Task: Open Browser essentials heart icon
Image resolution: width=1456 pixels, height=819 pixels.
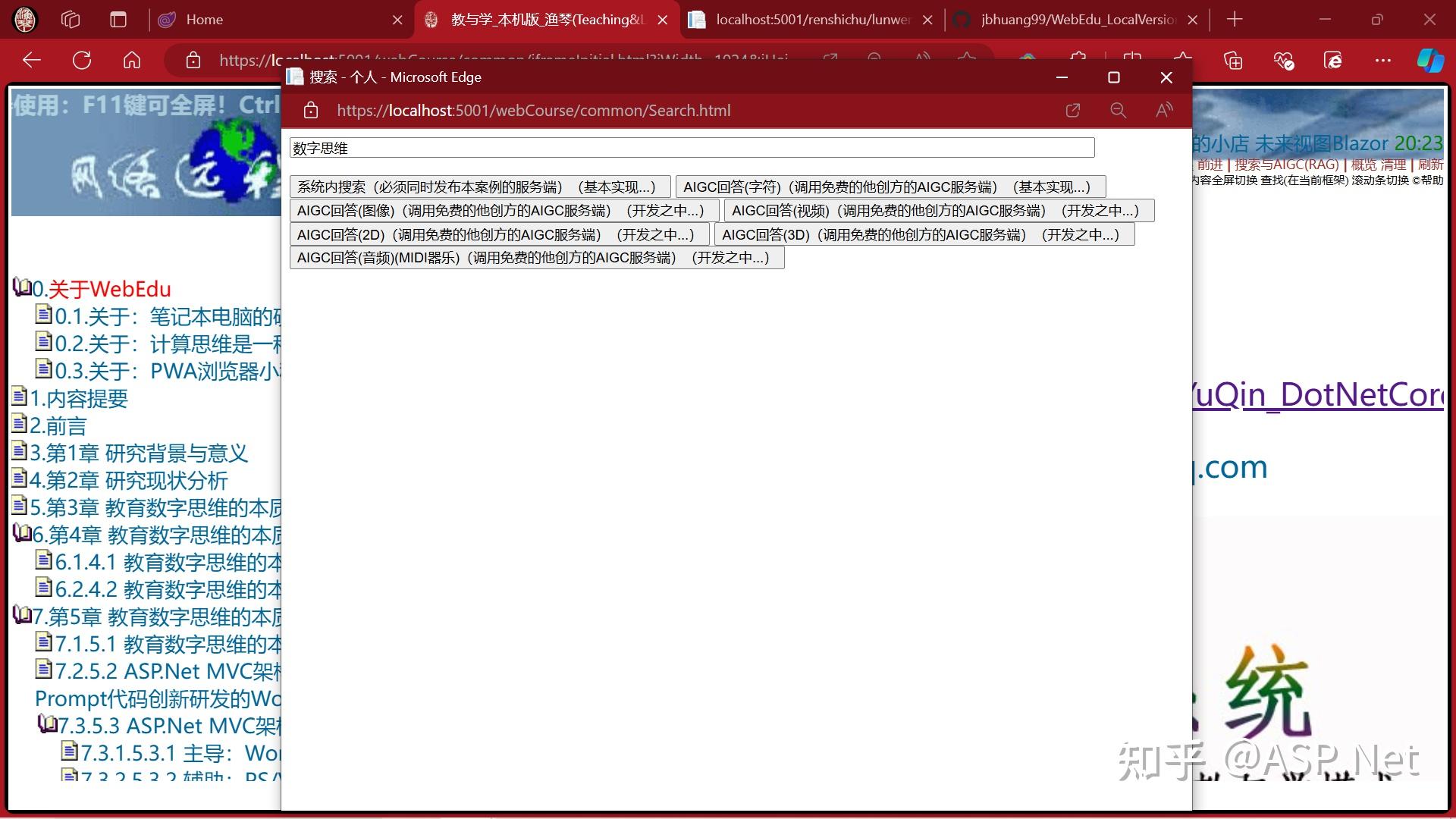Action: (x=1283, y=60)
